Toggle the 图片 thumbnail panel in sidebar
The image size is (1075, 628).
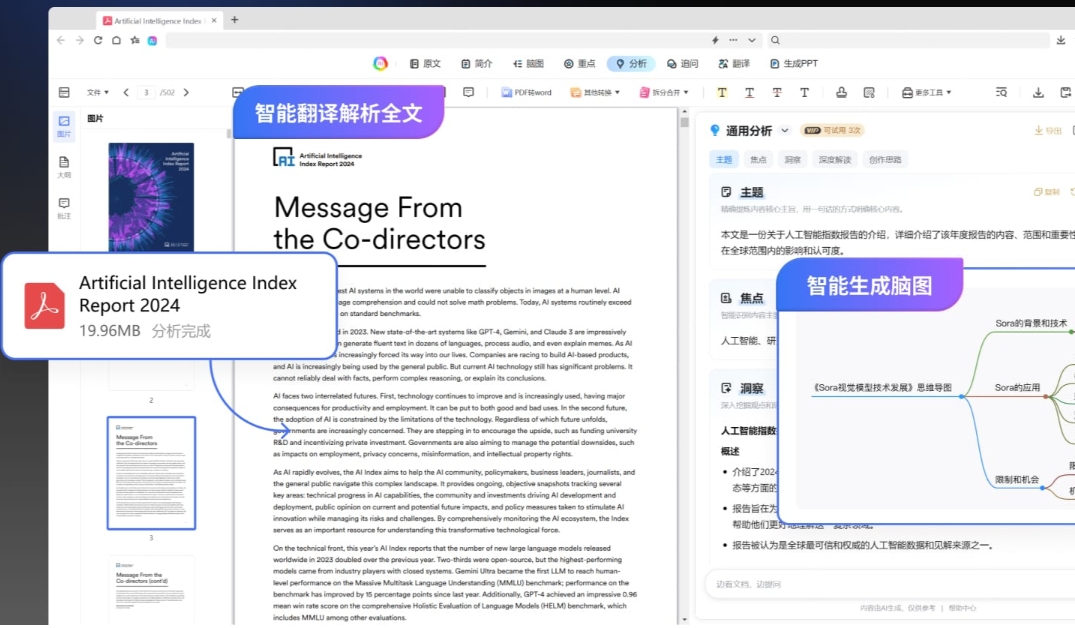(x=64, y=124)
